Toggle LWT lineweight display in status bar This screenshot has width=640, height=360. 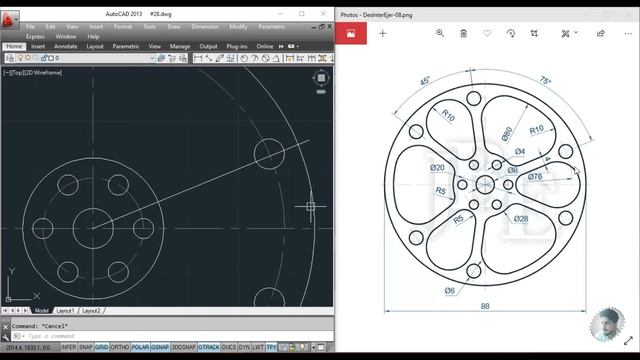tap(258, 347)
